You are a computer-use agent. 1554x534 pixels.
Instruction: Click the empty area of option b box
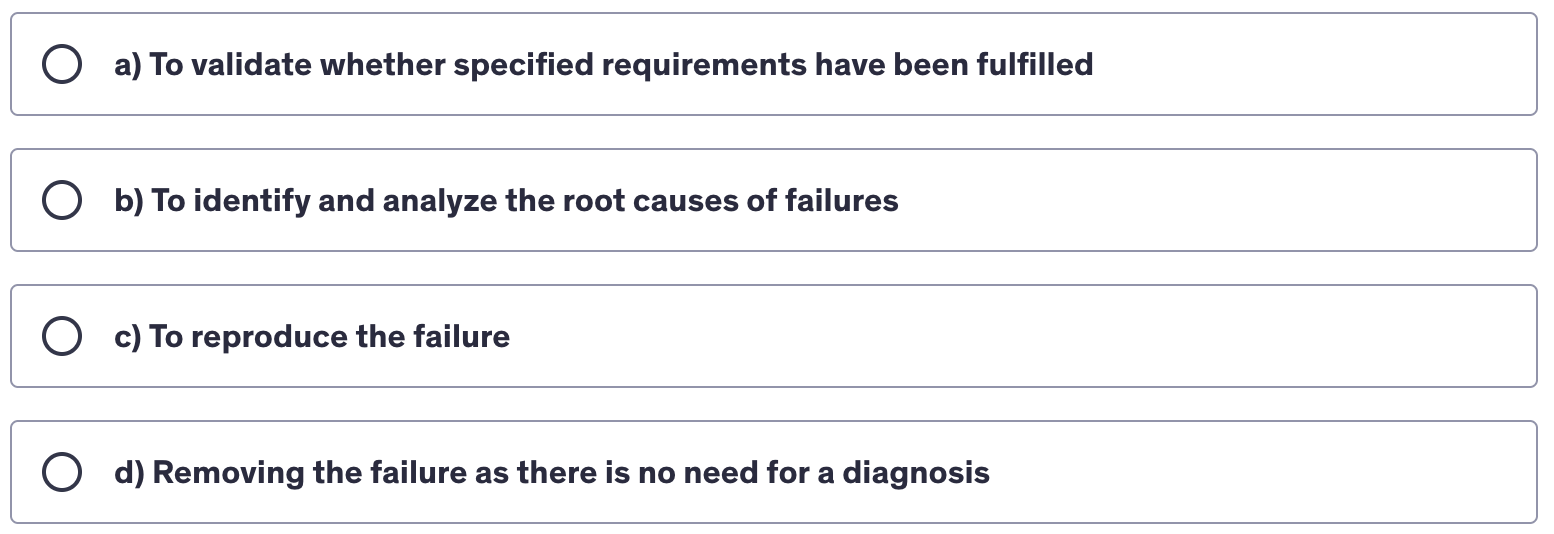click(1200, 201)
